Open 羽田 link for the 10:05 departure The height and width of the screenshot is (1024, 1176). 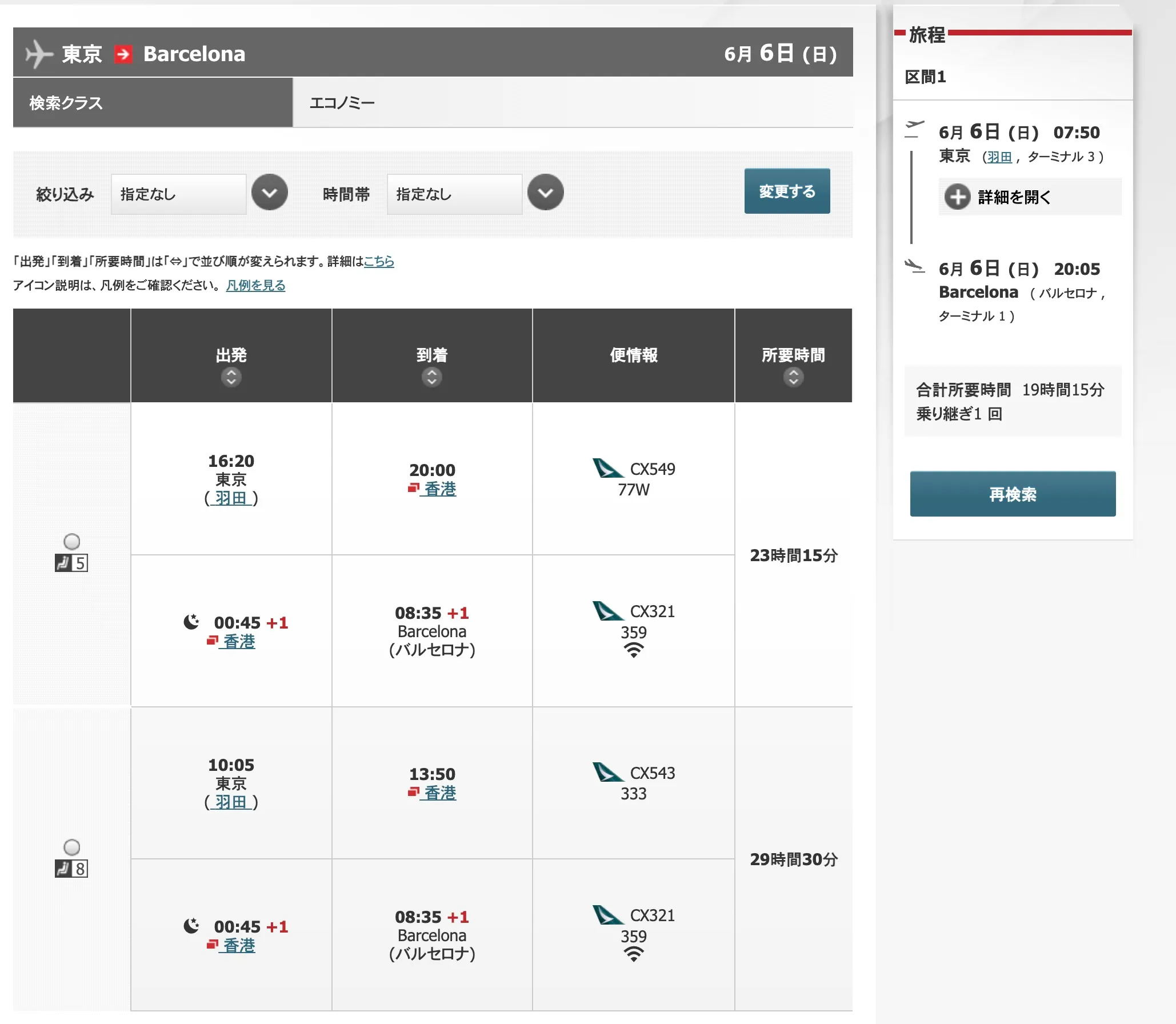(x=231, y=802)
